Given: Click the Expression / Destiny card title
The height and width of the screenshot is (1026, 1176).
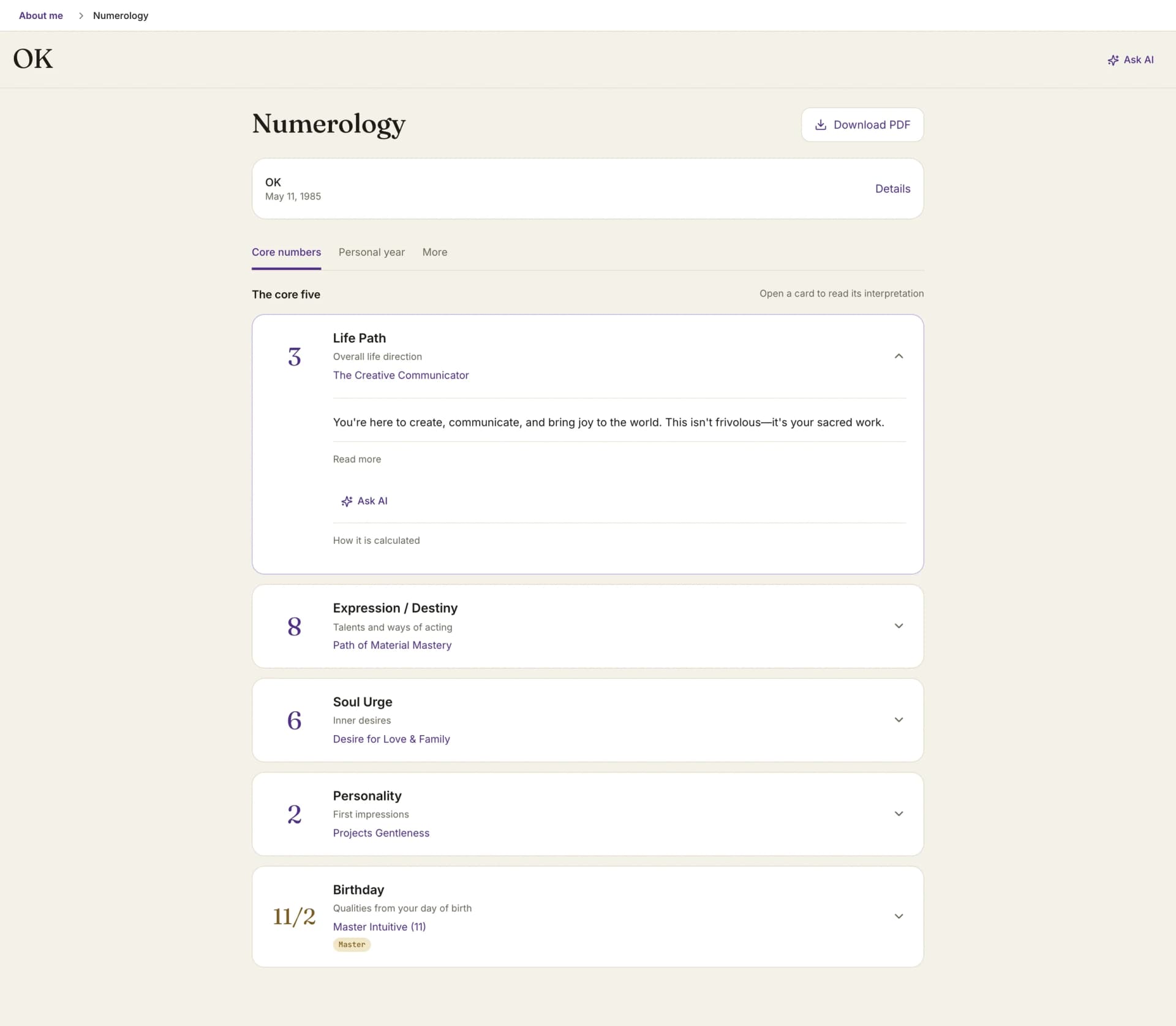Looking at the screenshot, I should [x=395, y=608].
